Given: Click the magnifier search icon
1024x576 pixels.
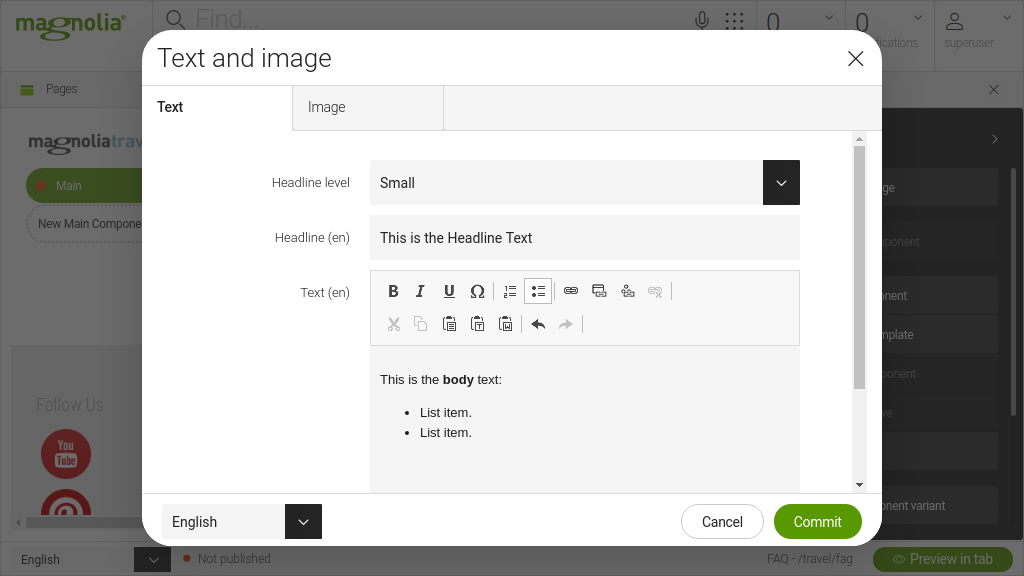Looking at the screenshot, I should click(175, 20).
